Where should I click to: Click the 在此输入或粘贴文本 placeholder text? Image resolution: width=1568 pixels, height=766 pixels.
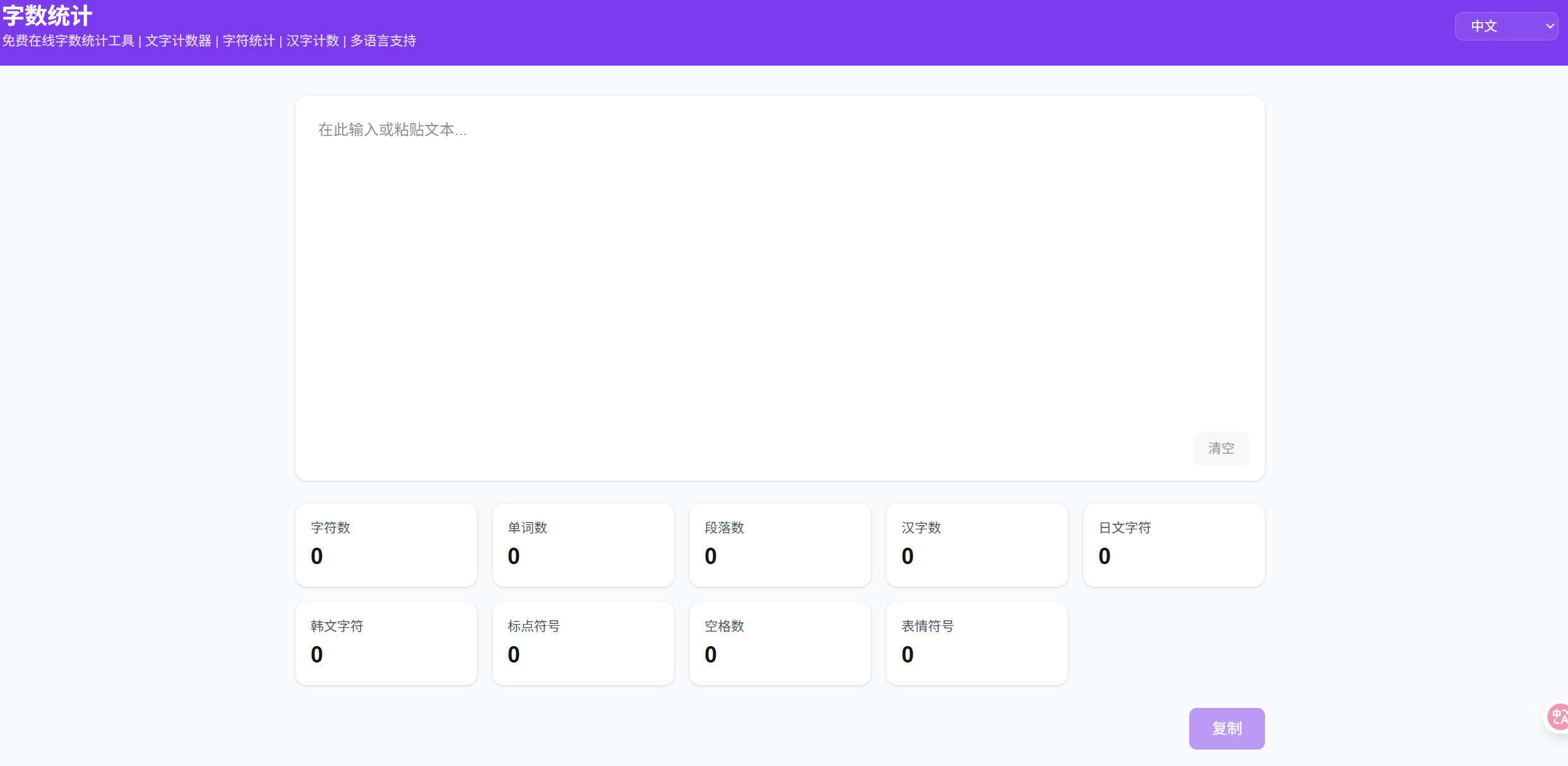pyautogui.click(x=392, y=130)
